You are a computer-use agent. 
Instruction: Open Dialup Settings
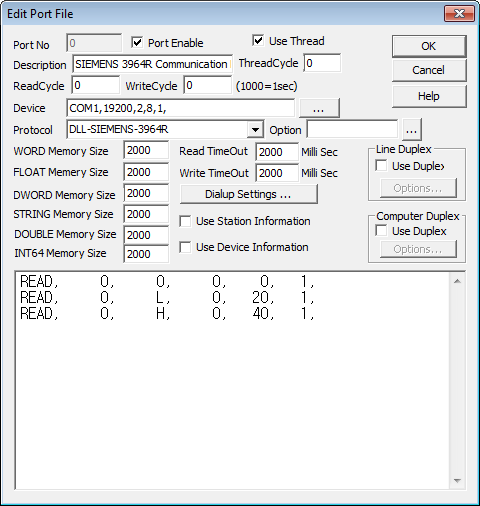click(248, 194)
